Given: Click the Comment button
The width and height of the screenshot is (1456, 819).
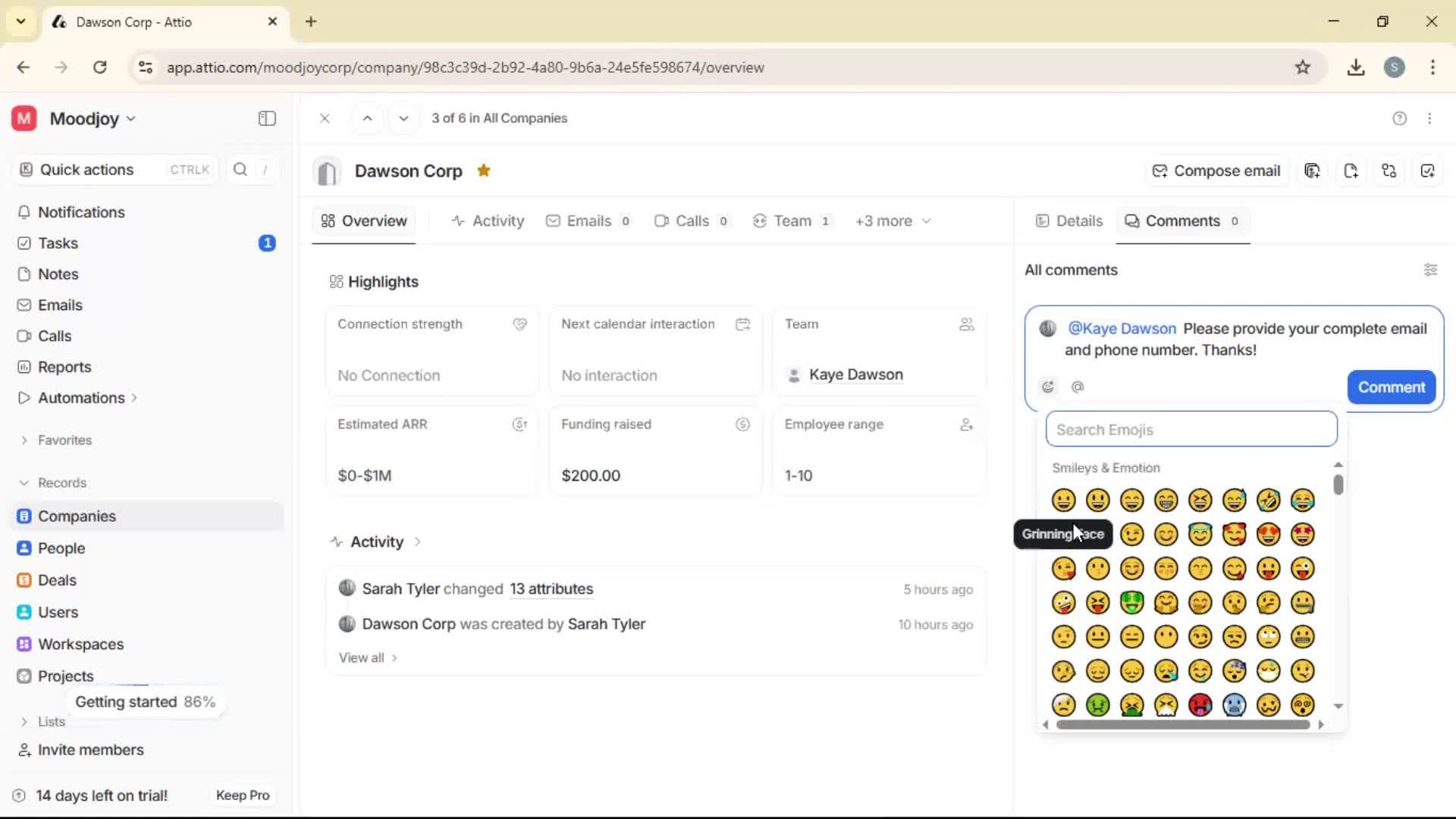Looking at the screenshot, I should (x=1391, y=387).
